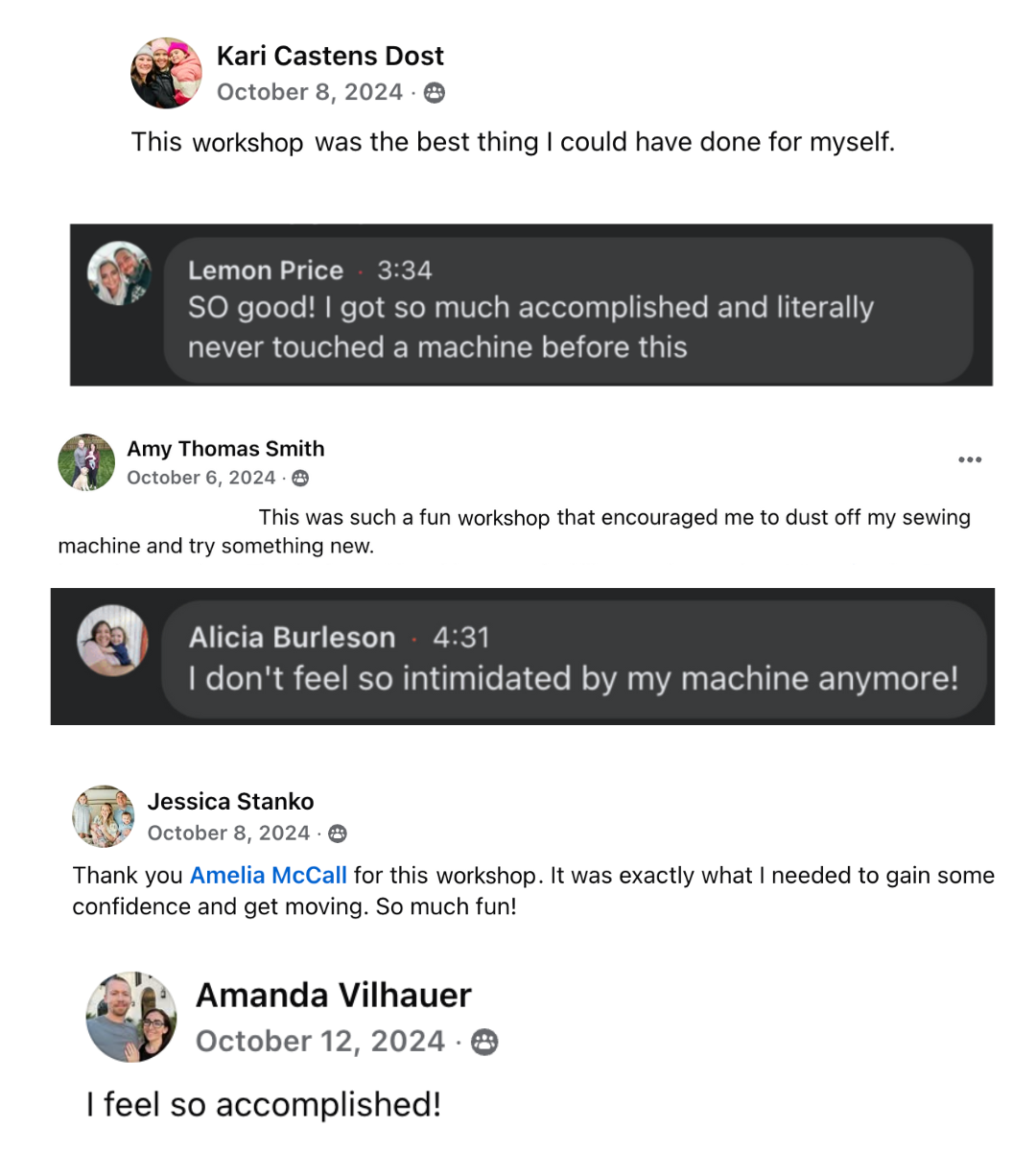Click the audience icon on Jessica's post
This screenshot has height=1151, width=1036.
(338, 834)
